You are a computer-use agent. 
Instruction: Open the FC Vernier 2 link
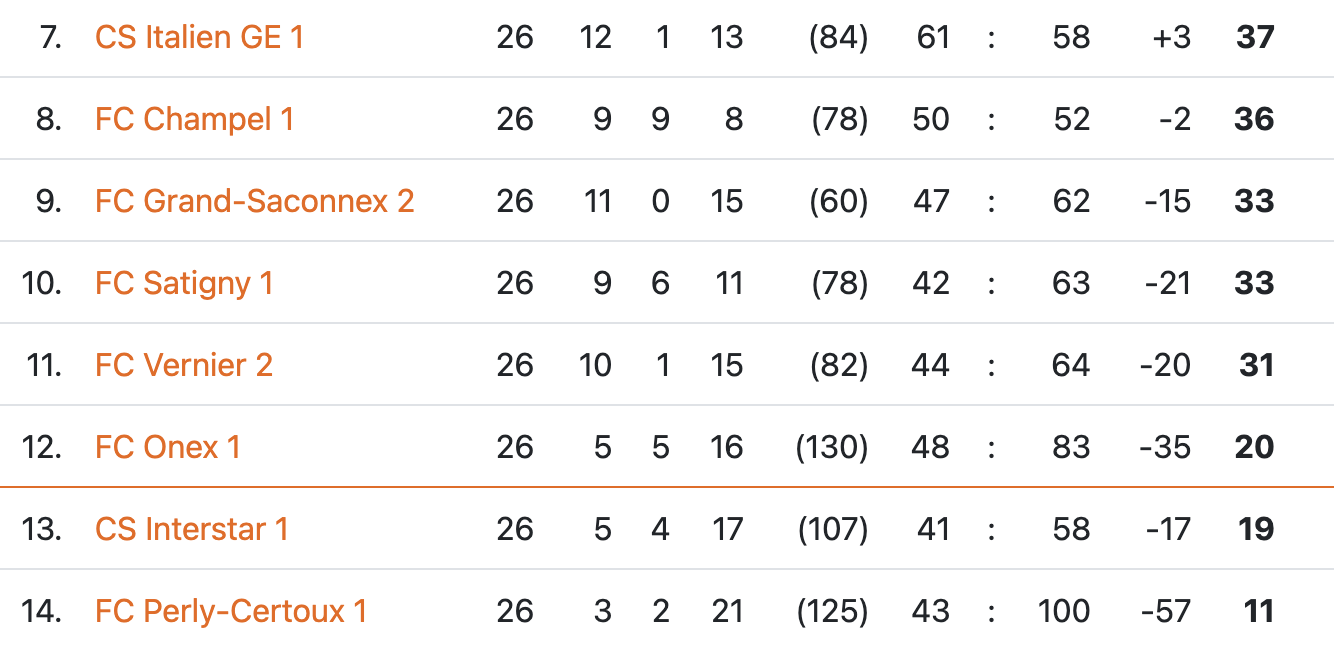point(184,365)
